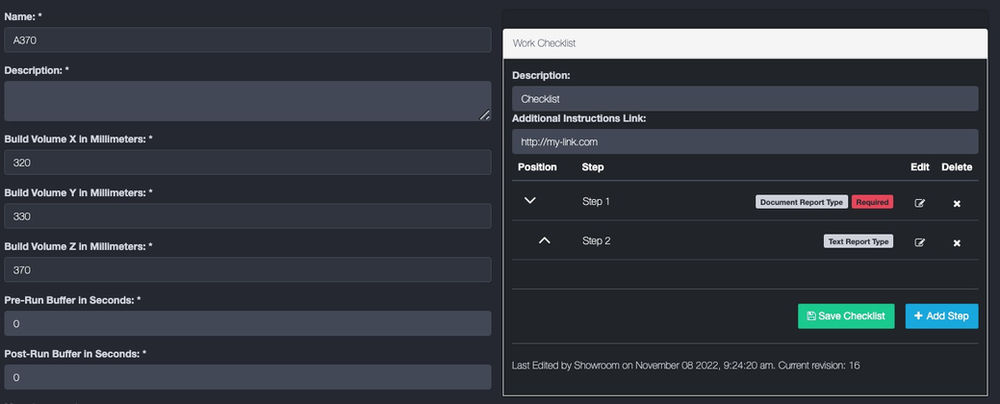The height and width of the screenshot is (404, 1000).
Task: Edit Step 1 with pencil icon
Action: [x=920, y=202]
